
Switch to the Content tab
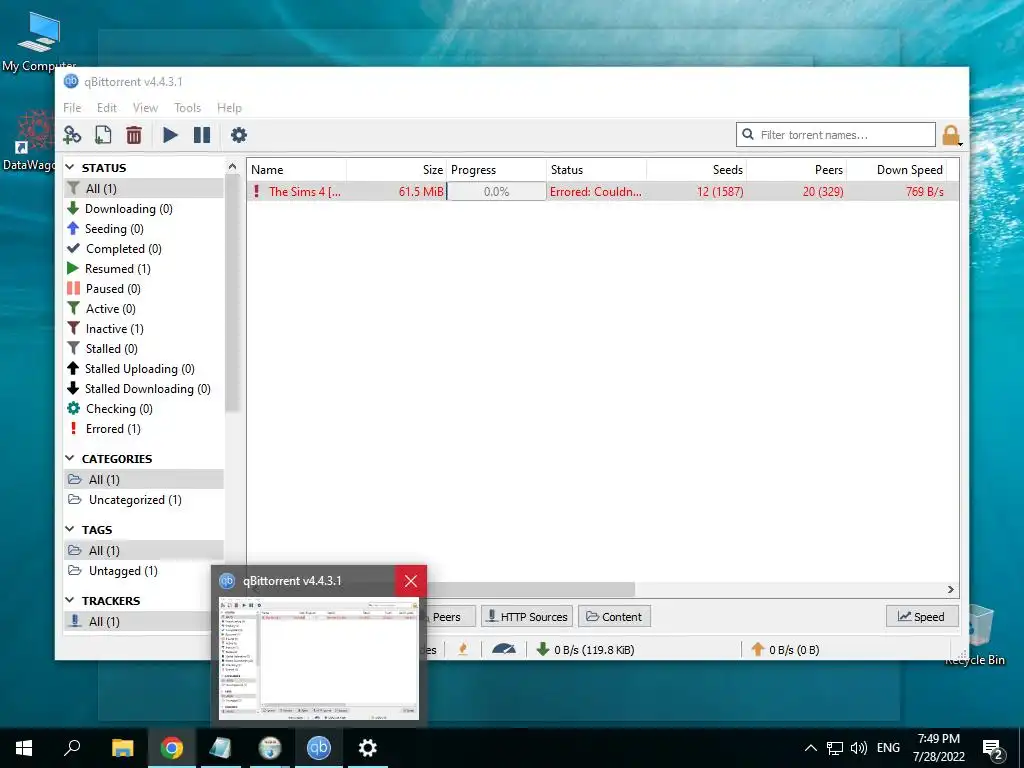614,616
